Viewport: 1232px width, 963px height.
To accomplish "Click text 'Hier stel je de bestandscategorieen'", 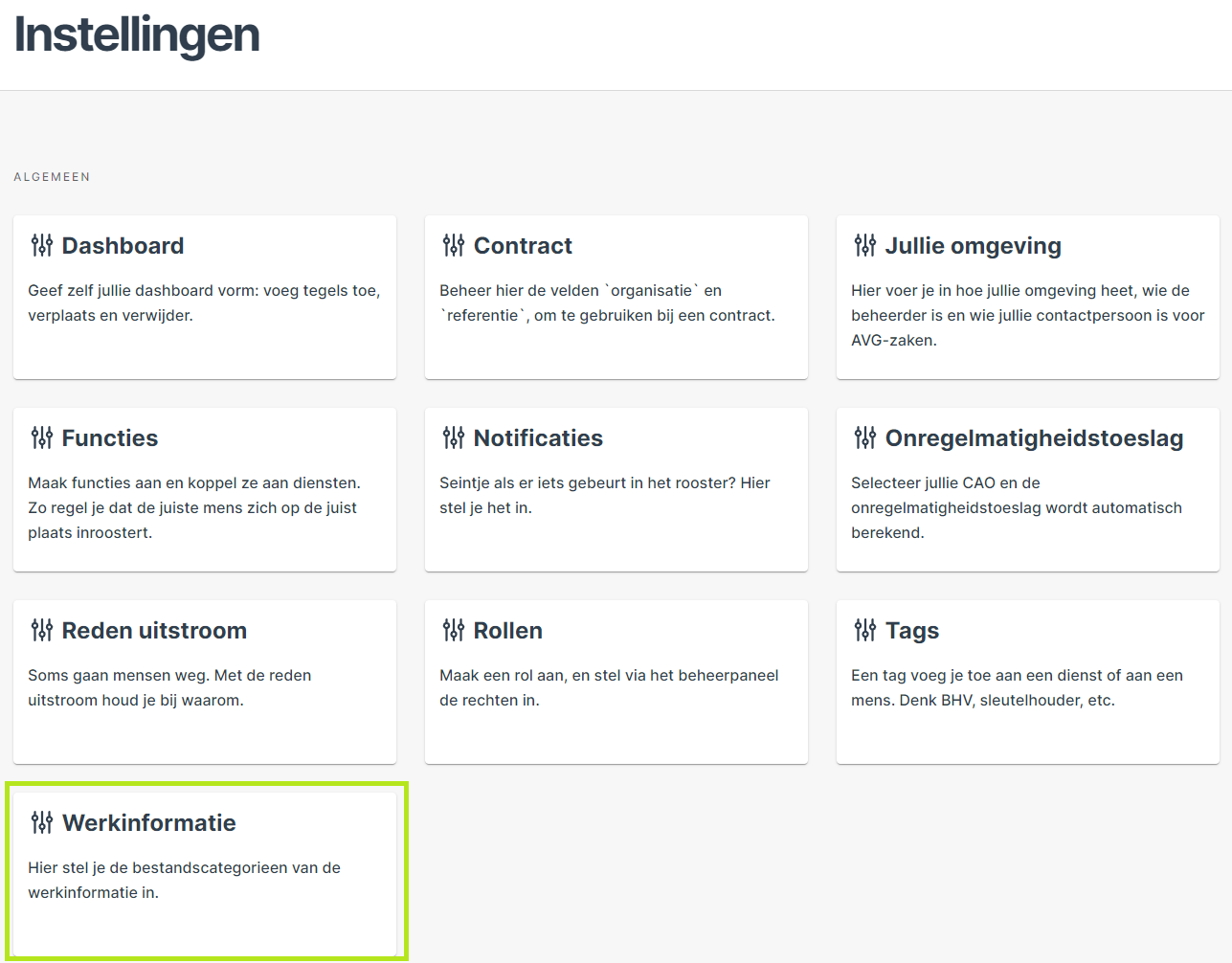I will (x=158, y=868).
